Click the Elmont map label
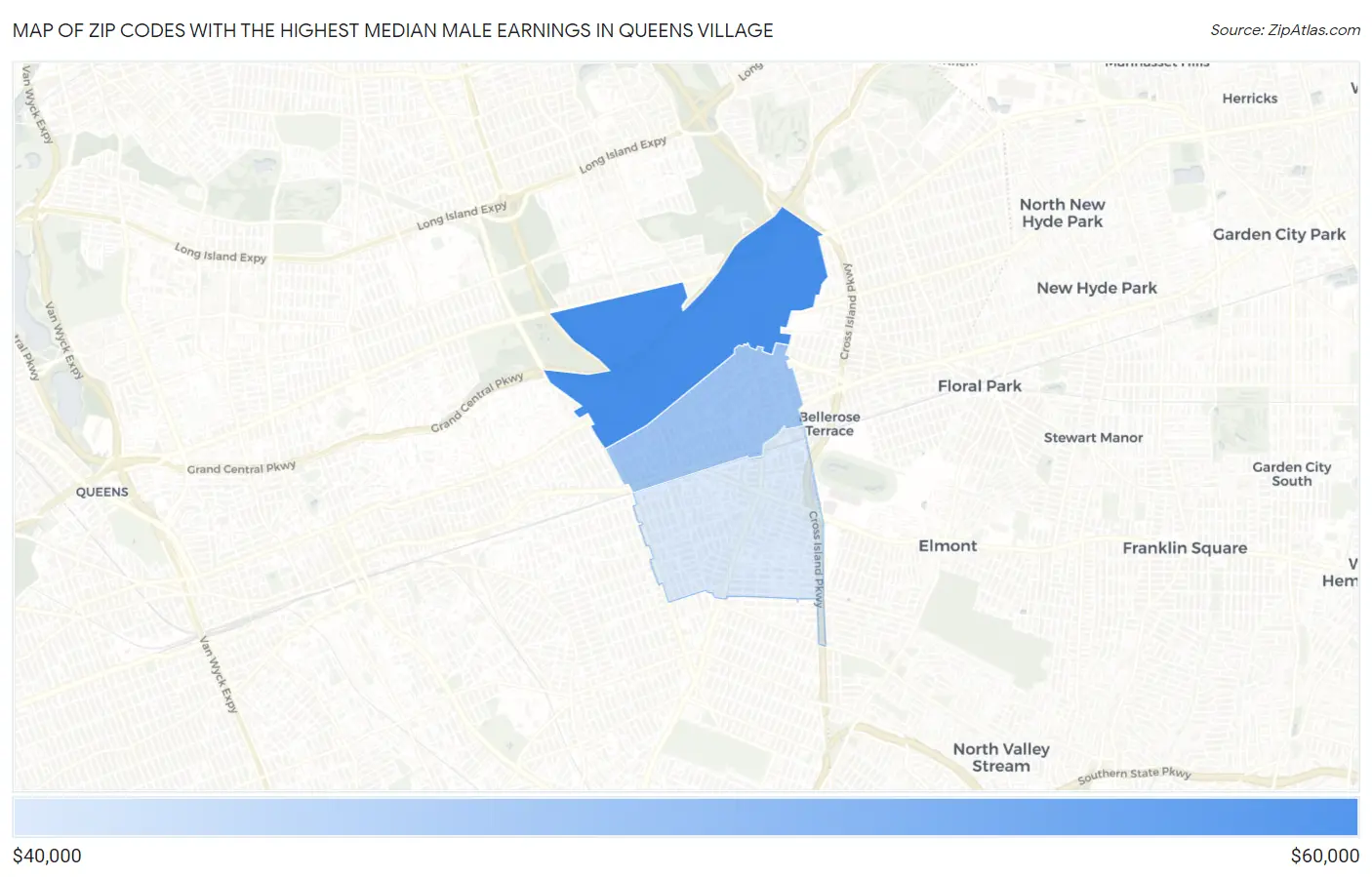The image size is (1372, 877). (948, 545)
